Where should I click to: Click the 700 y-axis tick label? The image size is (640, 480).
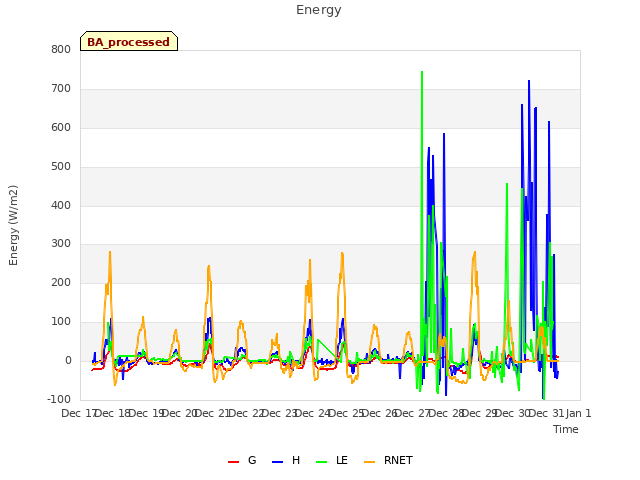point(61,88)
